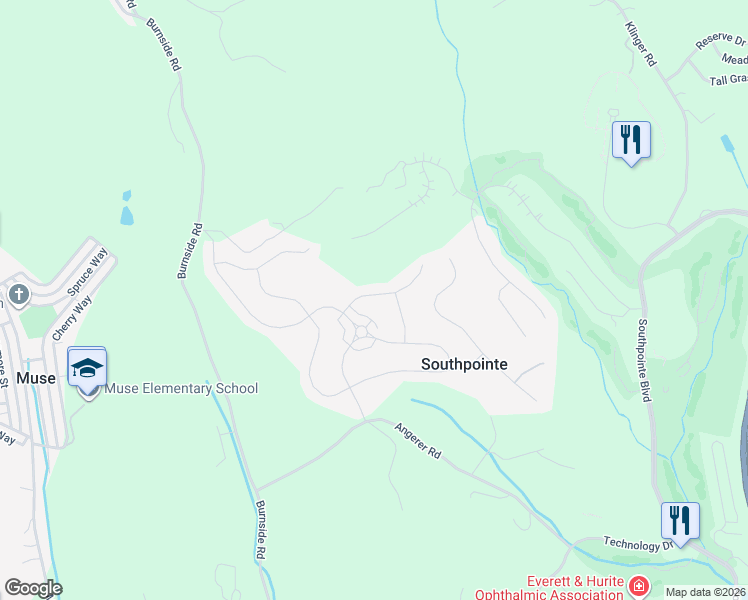Select the Muse Elementary School graduation cap icon
Screen dimensions: 748x600
coord(87,369)
